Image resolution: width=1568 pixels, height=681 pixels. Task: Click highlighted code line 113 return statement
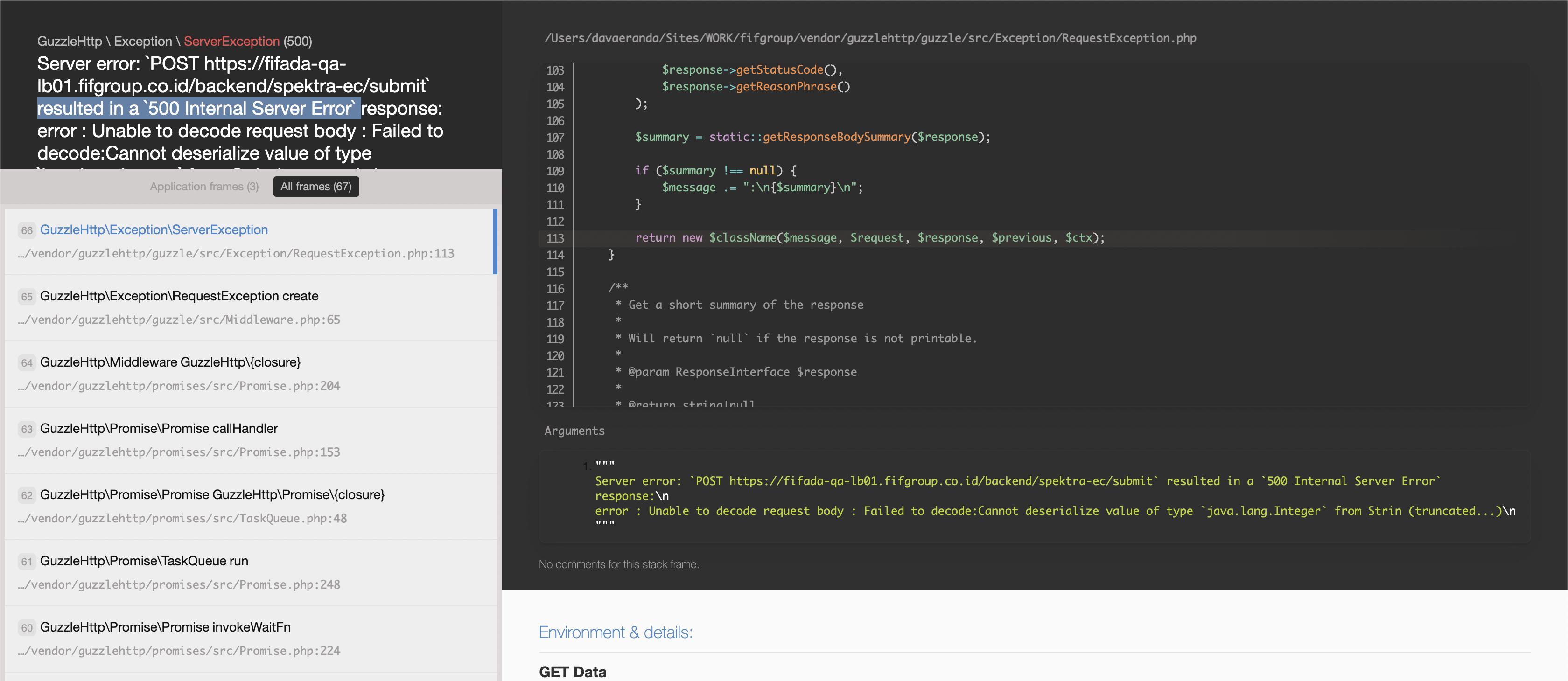(869, 238)
